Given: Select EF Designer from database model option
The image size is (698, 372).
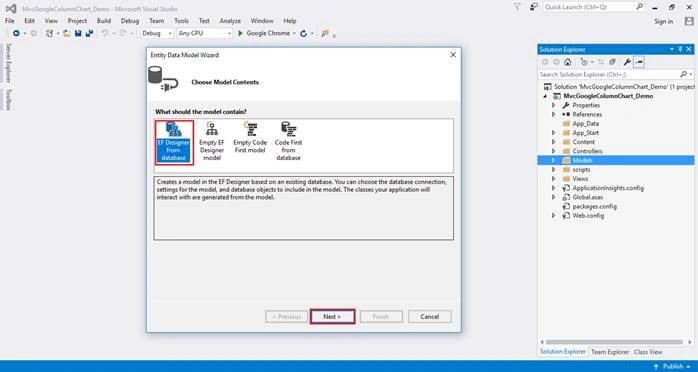Looking at the screenshot, I should [x=174, y=142].
